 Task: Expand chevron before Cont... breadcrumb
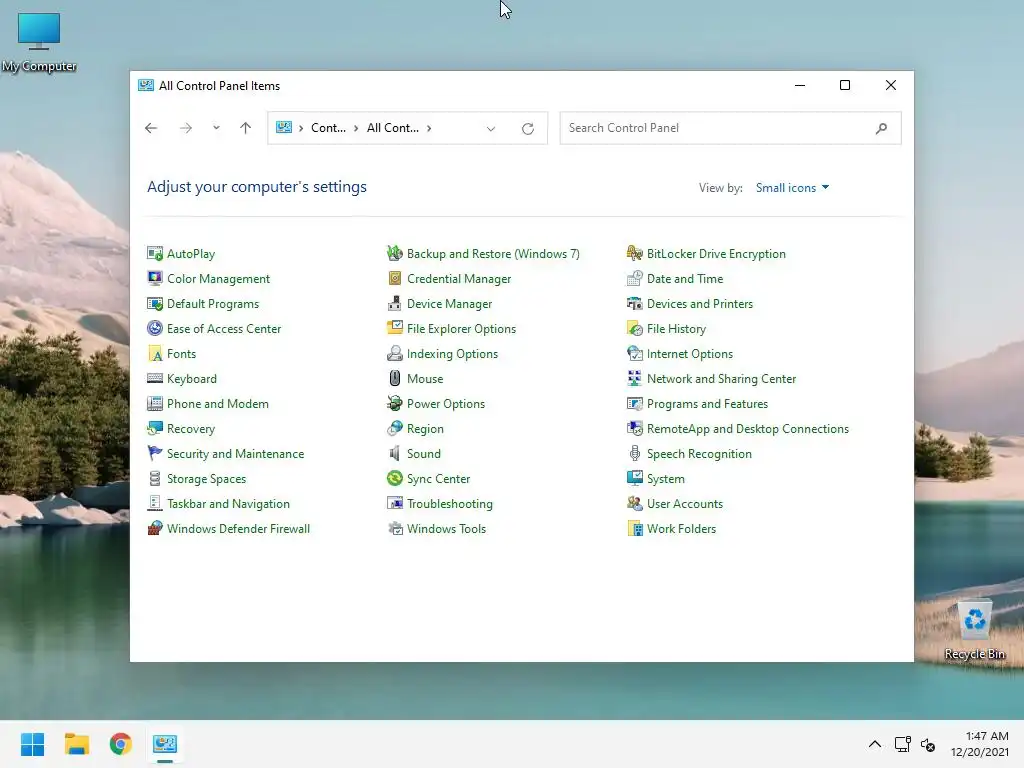pyautogui.click(x=301, y=128)
